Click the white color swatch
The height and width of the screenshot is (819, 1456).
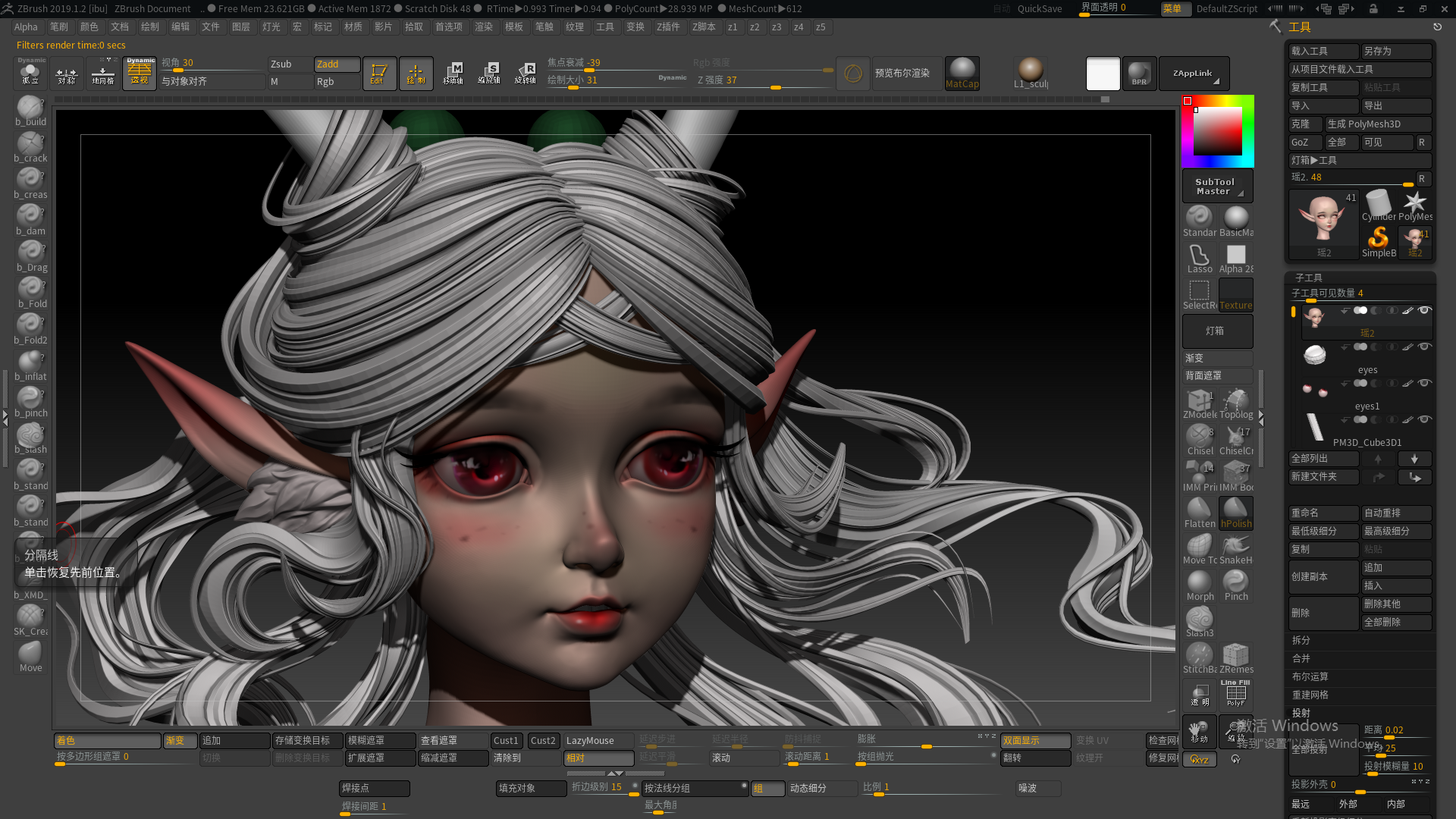pyautogui.click(x=1103, y=74)
